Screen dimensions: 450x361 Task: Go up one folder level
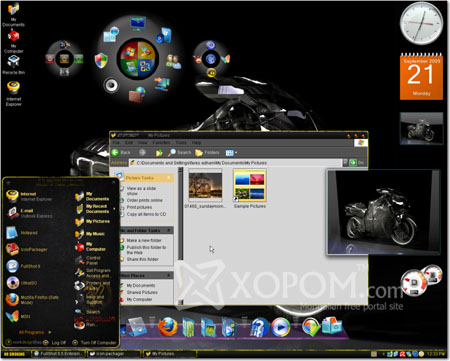point(159,152)
